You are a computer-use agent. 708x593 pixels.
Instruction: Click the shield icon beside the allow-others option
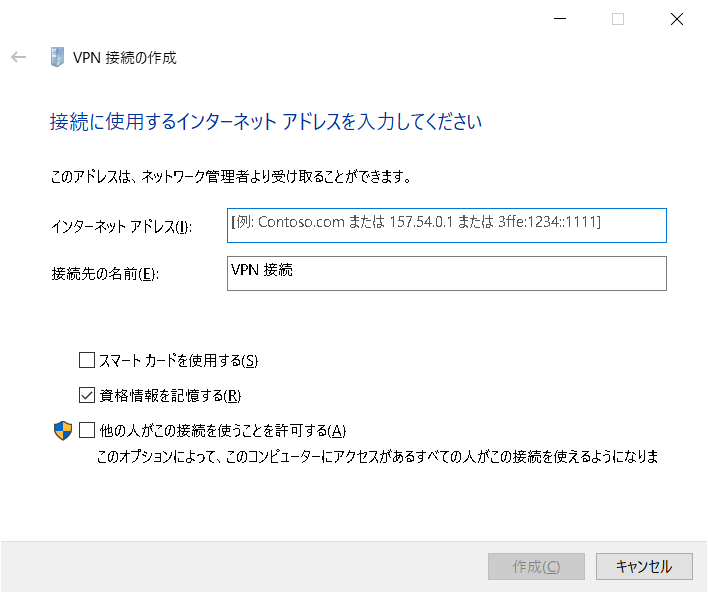pos(63,431)
